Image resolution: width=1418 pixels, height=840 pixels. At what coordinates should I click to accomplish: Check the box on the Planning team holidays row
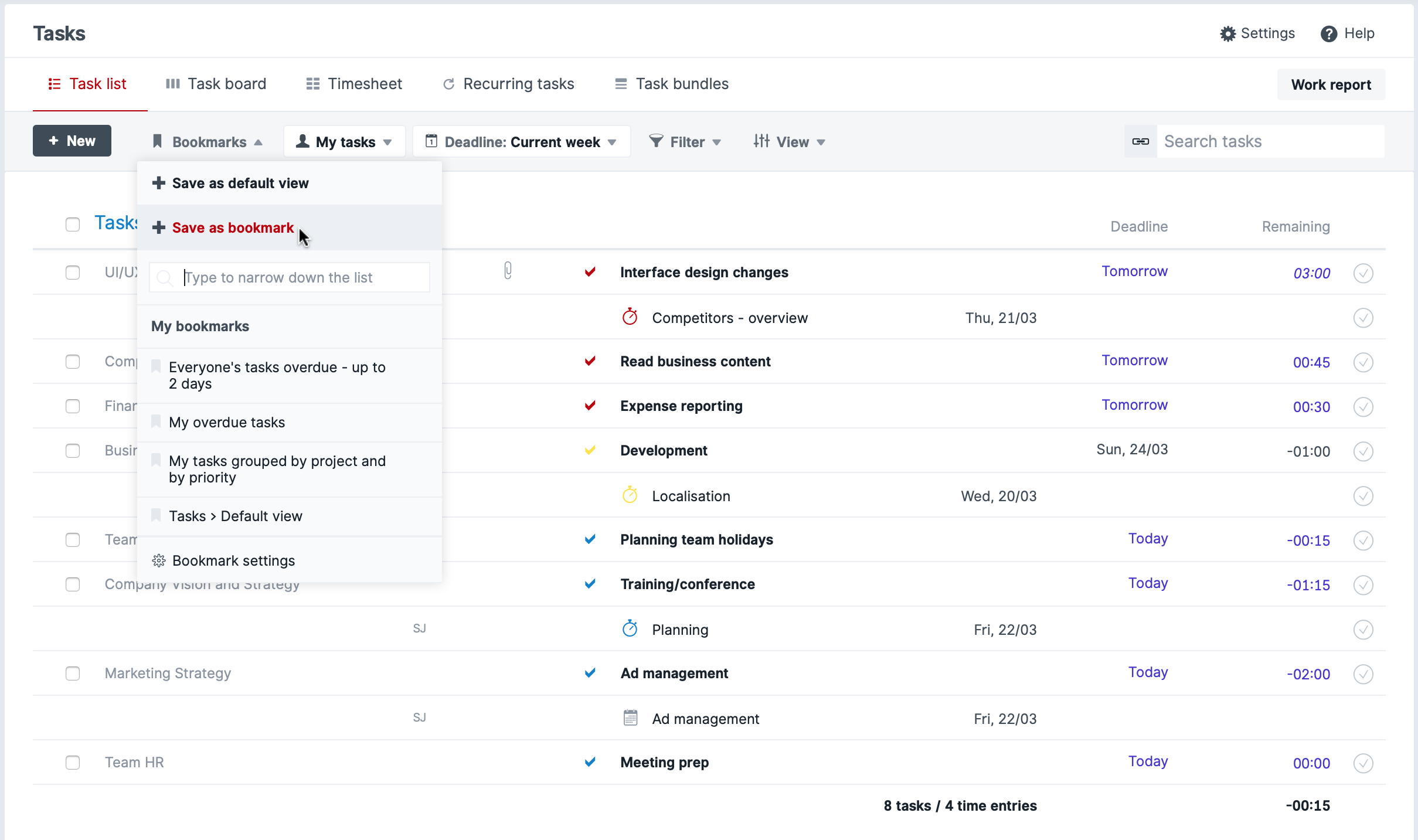73,540
